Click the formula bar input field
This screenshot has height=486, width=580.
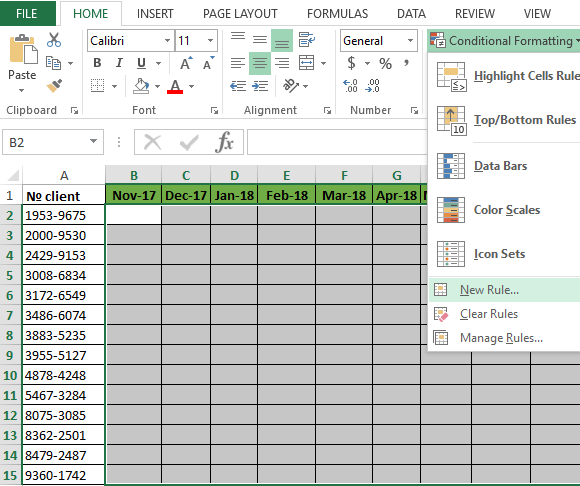[337, 142]
